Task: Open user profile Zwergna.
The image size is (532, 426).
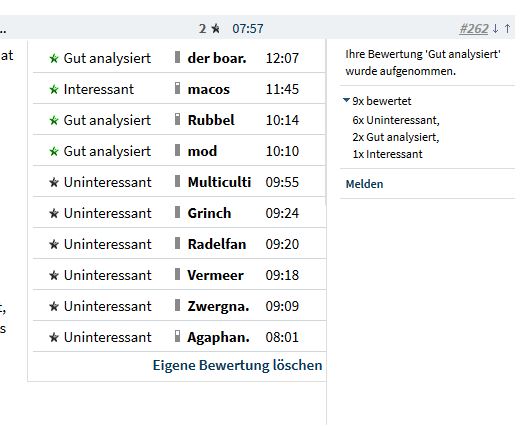Action: (x=218, y=306)
